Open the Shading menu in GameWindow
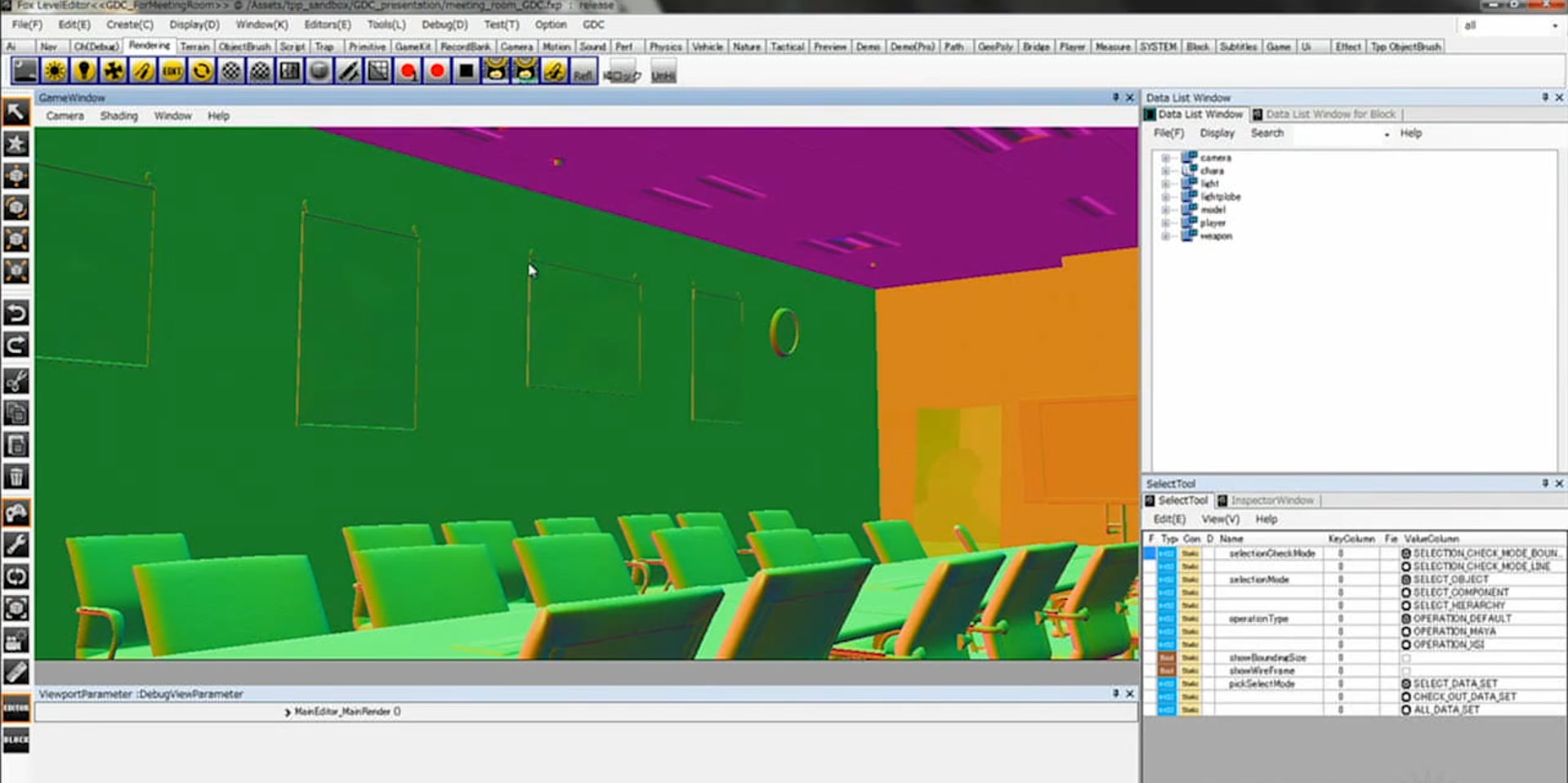Viewport: 1568px width, 783px height. [118, 116]
